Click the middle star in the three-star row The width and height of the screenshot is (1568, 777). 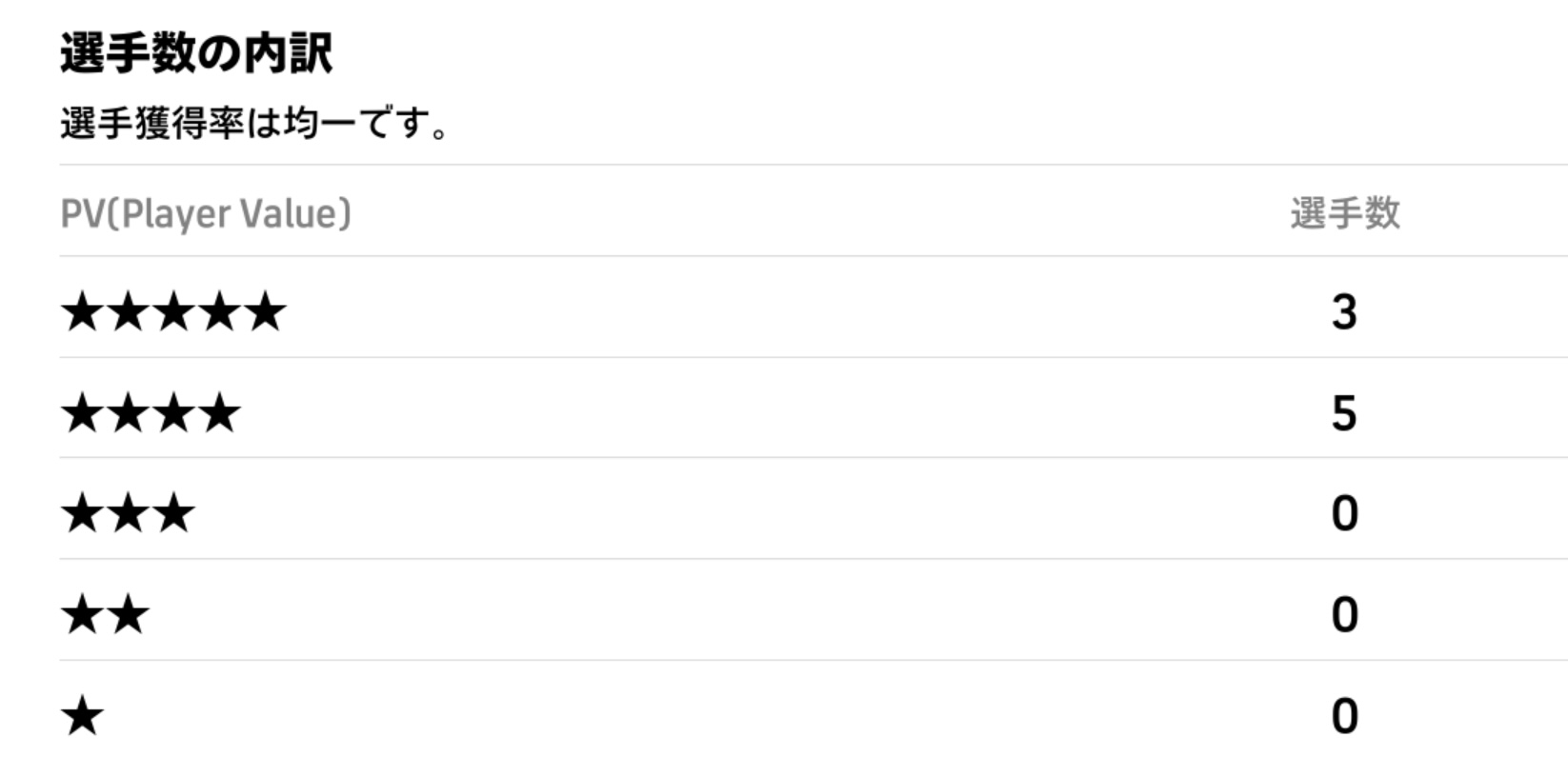tap(128, 514)
